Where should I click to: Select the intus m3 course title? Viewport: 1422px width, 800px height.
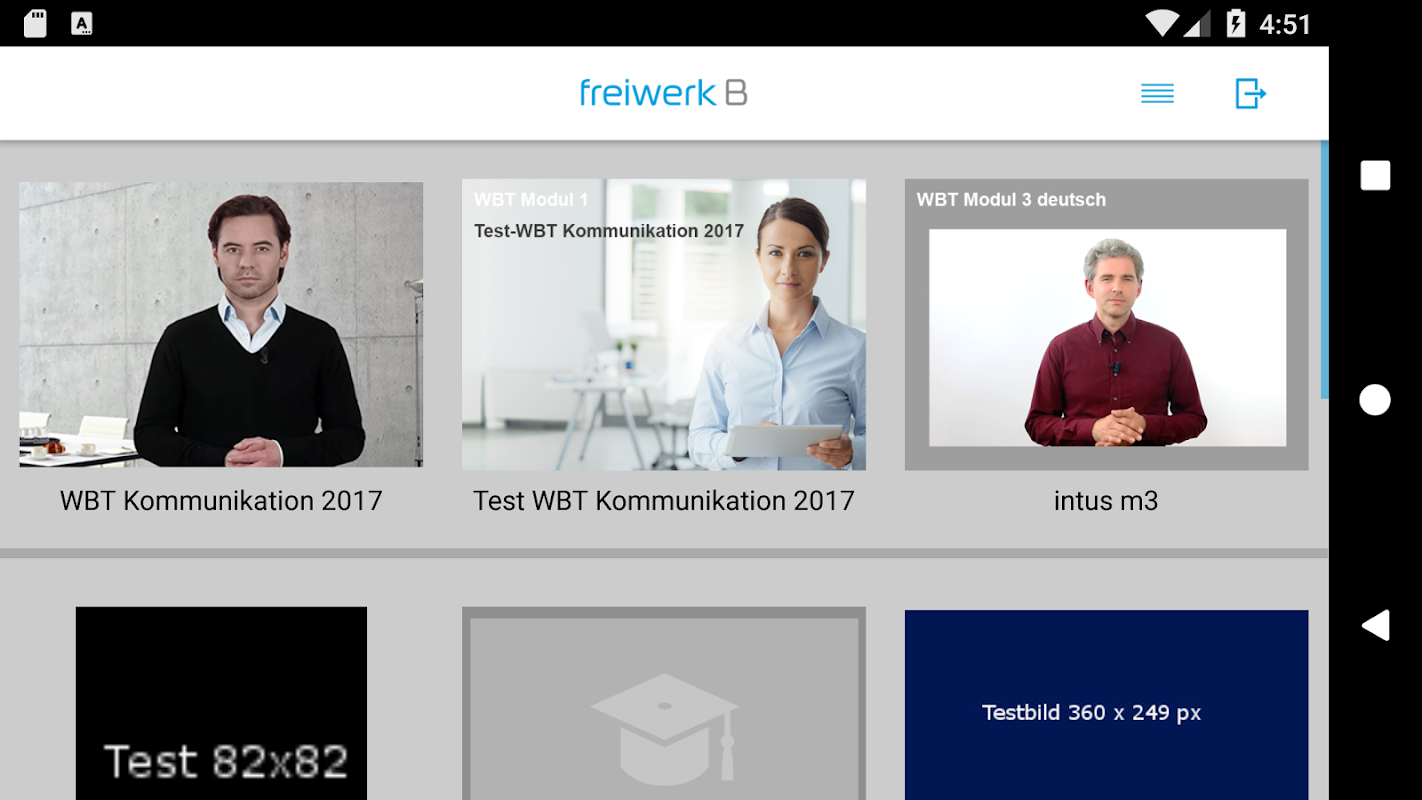(1106, 501)
